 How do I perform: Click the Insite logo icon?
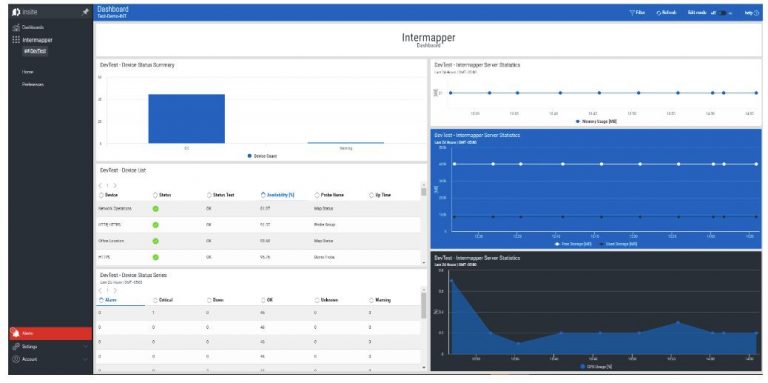coord(16,12)
